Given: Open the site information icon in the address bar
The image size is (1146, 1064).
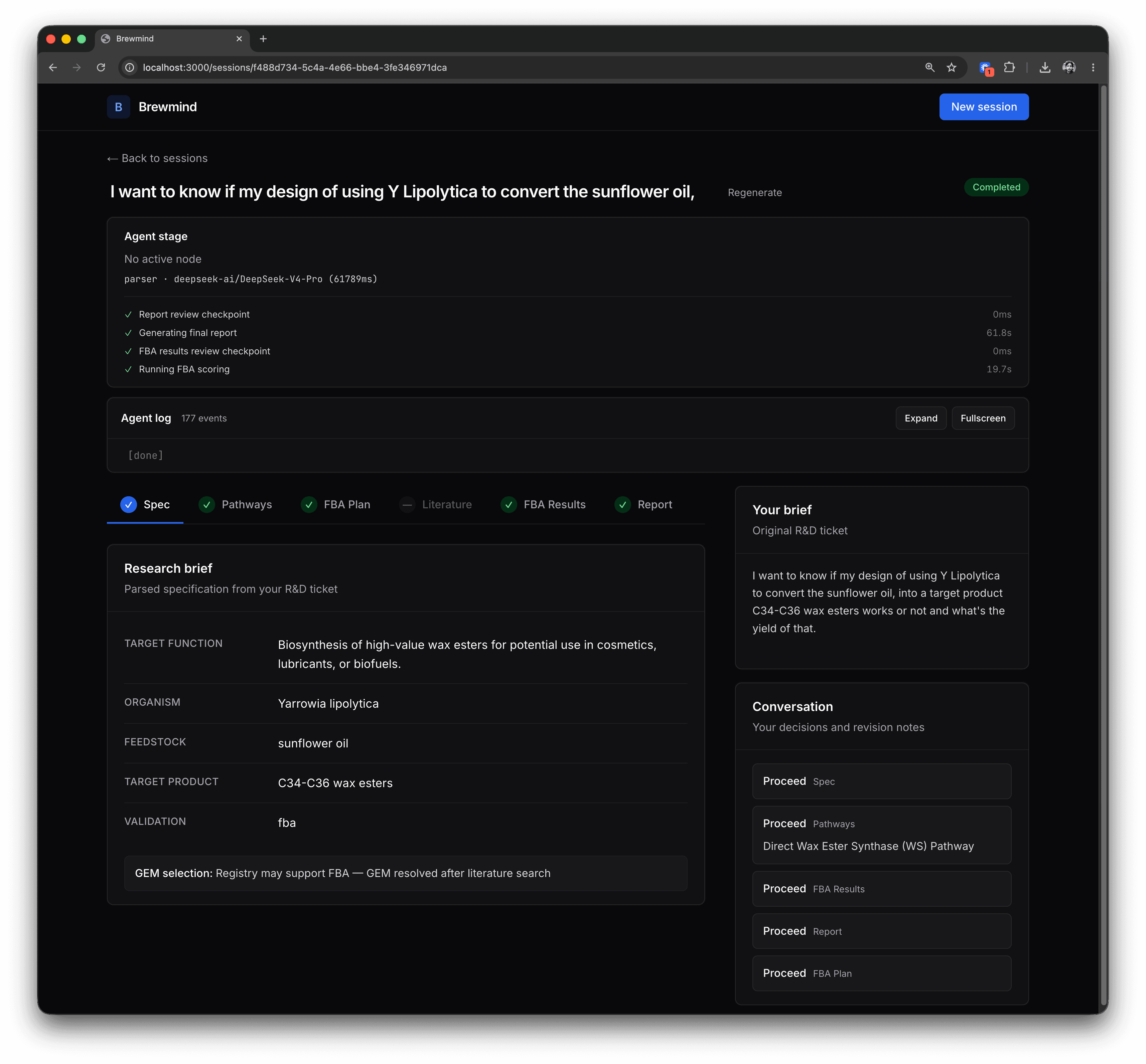Looking at the screenshot, I should click(x=130, y=67).
